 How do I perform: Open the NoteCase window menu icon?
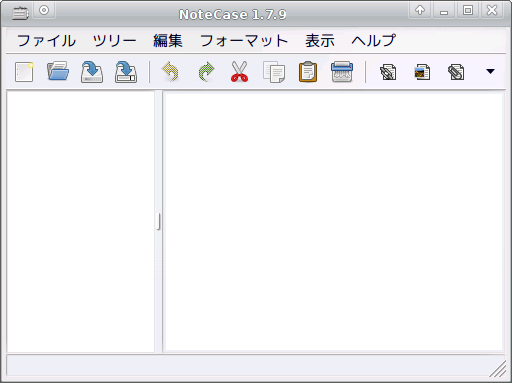(x=20, y=13)
